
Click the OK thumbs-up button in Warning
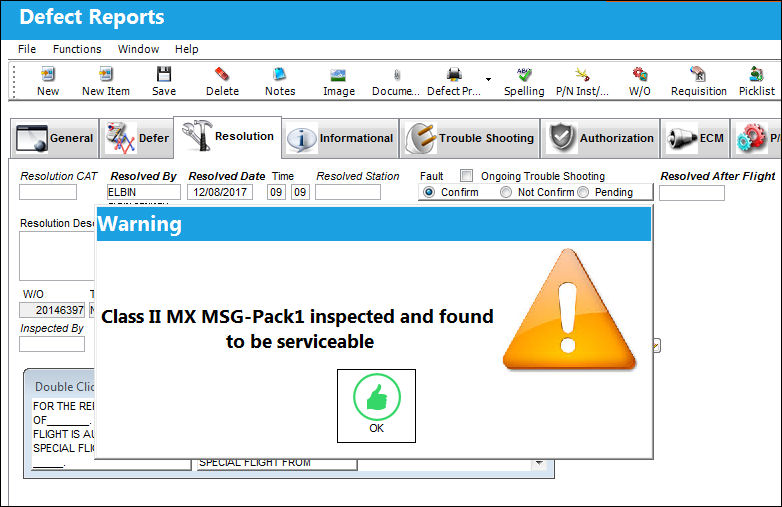click(x=376, y=406)
